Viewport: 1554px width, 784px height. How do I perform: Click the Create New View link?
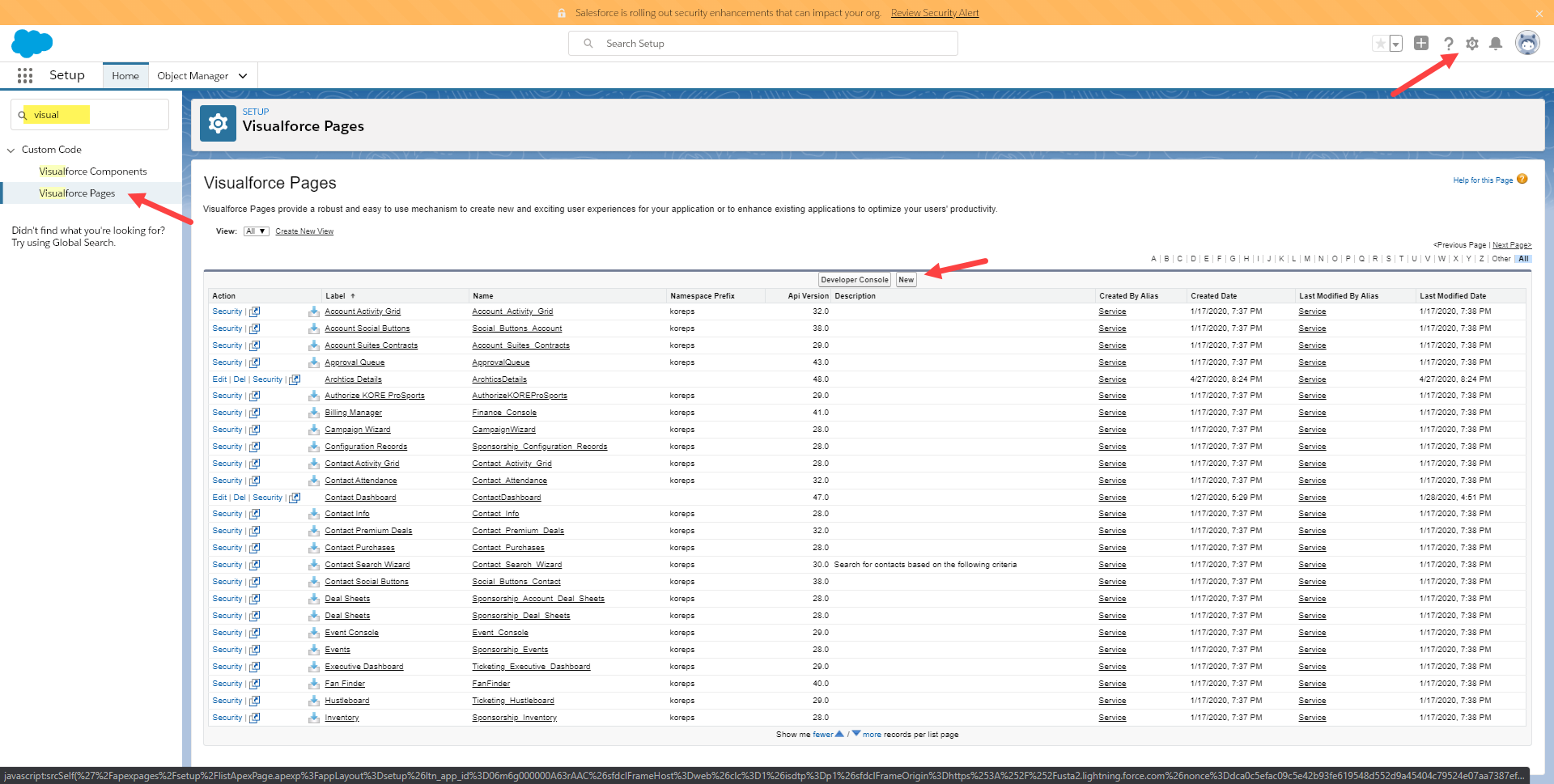click(304, 231)
